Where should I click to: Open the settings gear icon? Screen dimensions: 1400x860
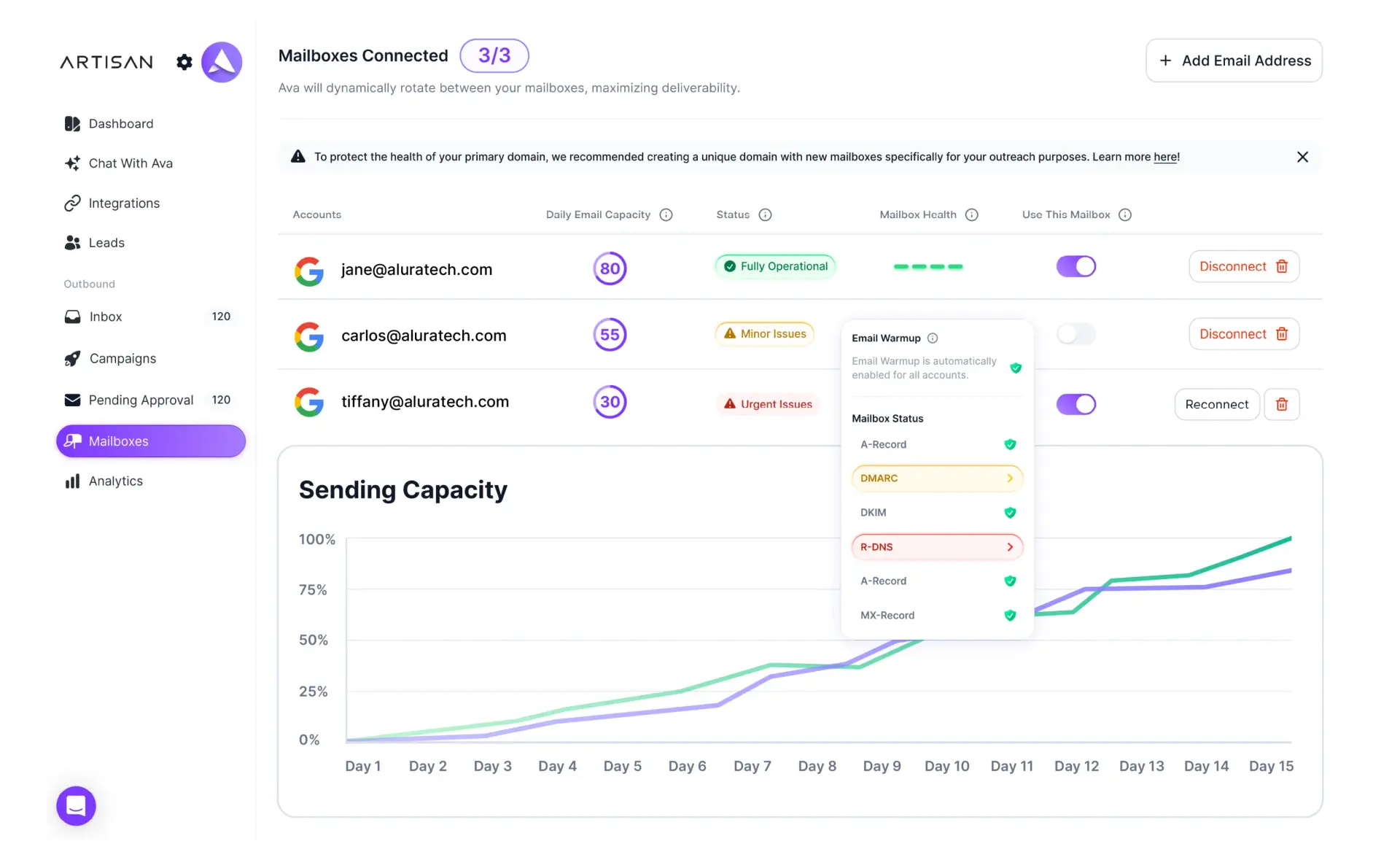[184, 62]
